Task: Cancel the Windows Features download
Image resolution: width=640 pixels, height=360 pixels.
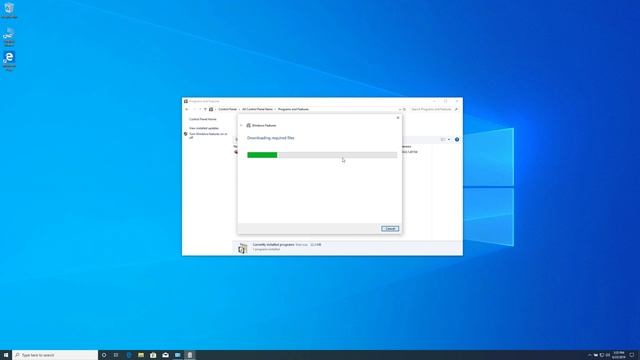Action: tap(390, 229)
